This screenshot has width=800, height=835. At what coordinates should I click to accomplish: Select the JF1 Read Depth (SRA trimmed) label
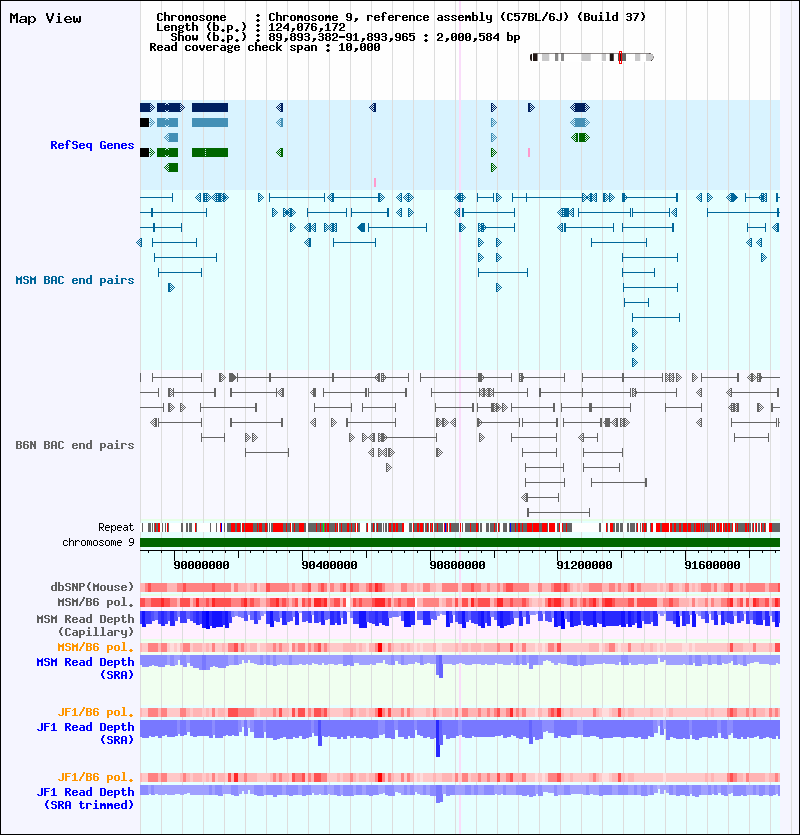(x=85, y=798)
